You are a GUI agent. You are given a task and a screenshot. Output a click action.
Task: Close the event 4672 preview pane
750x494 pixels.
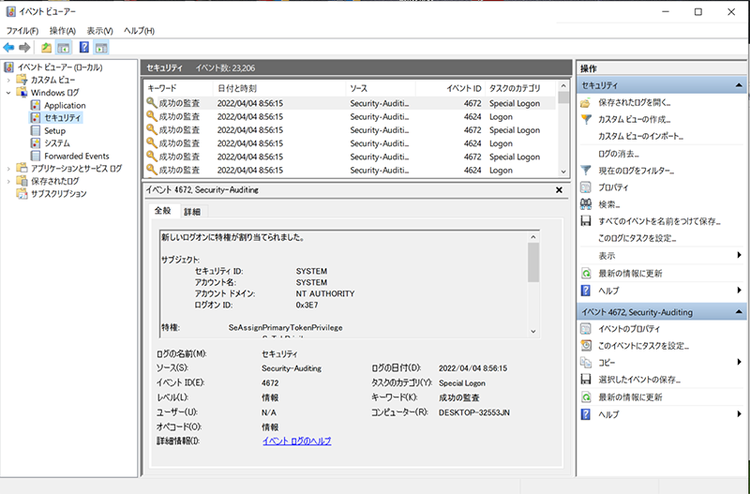(559, 190)
